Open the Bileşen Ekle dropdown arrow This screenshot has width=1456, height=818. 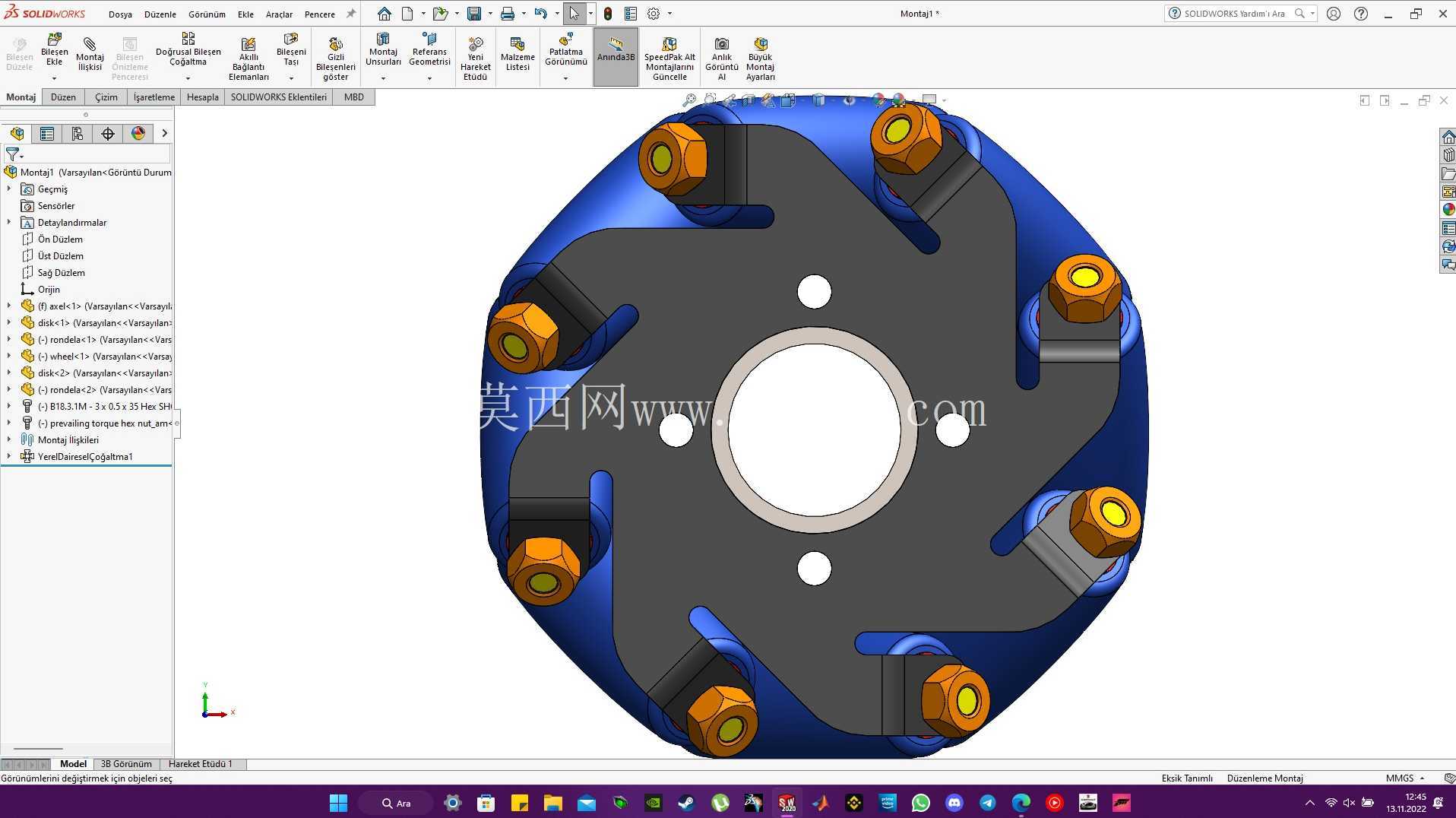tap(54, 78)
